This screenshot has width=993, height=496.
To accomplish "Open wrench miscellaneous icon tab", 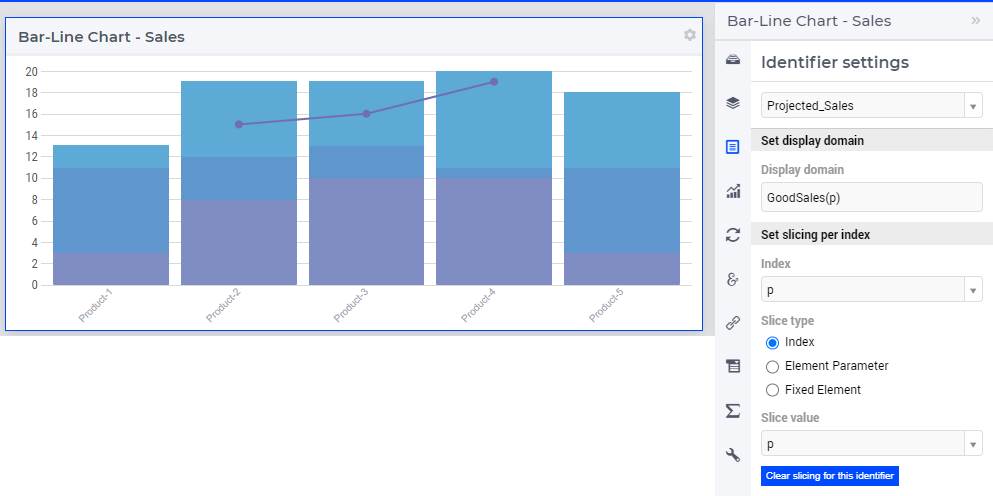I will pyautogui.click(x=733, y=455).
